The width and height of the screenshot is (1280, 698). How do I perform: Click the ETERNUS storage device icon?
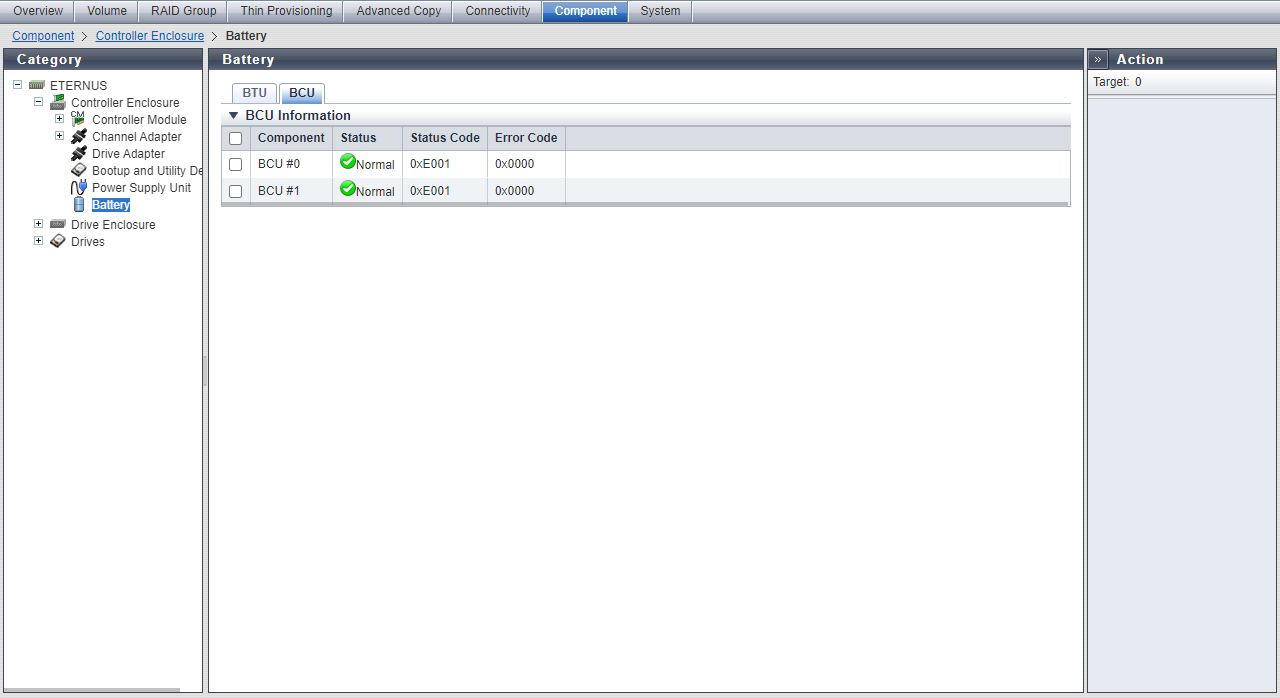[37, 86]
